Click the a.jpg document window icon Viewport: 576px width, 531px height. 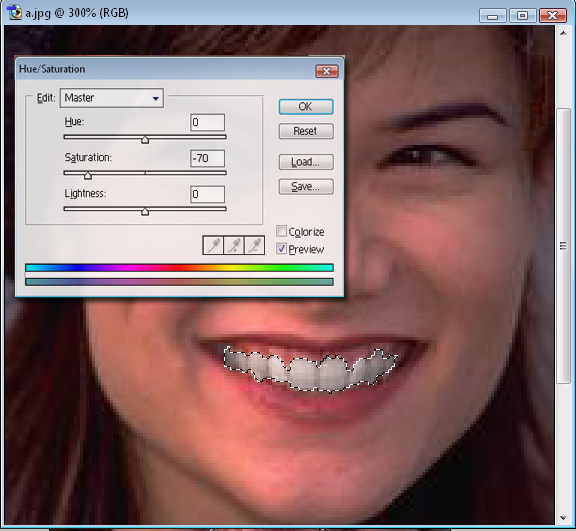[14, 12]
